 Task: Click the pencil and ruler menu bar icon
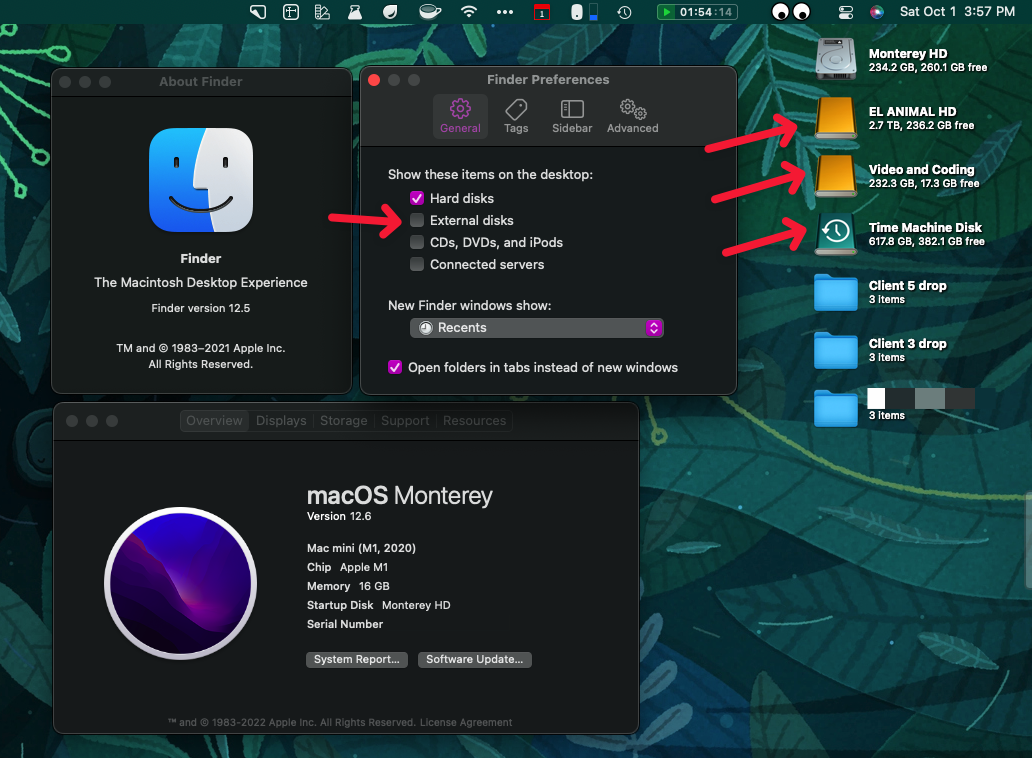(322, 12)
